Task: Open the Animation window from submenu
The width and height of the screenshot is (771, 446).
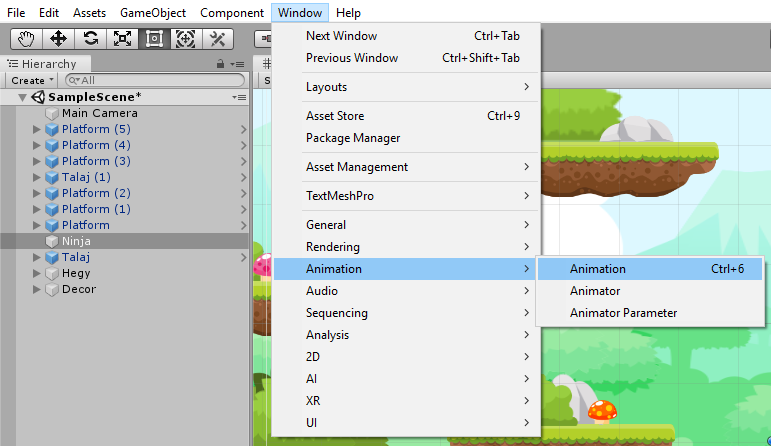Action: (x=650, y=269)
